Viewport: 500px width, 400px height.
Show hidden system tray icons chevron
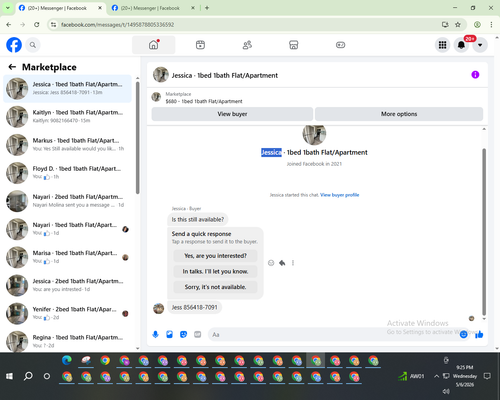436,376
